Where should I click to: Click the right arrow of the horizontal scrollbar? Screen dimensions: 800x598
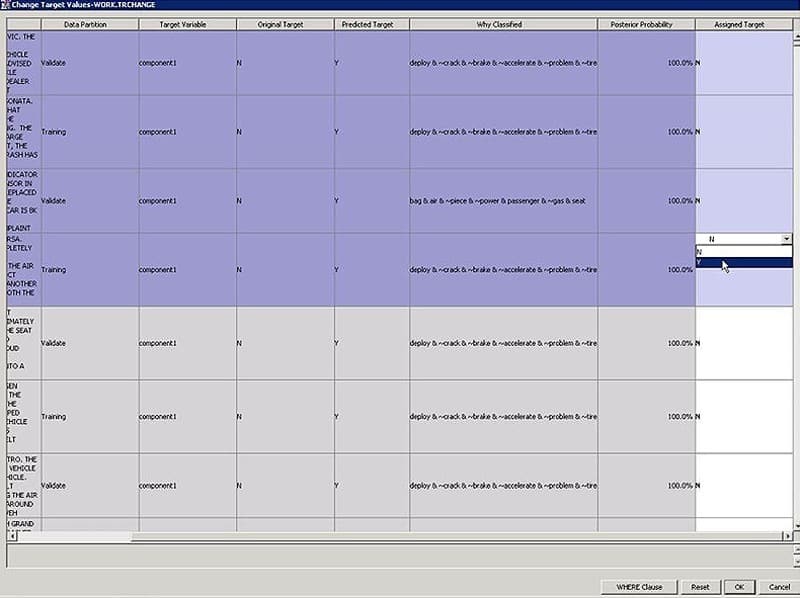point(787,537)
